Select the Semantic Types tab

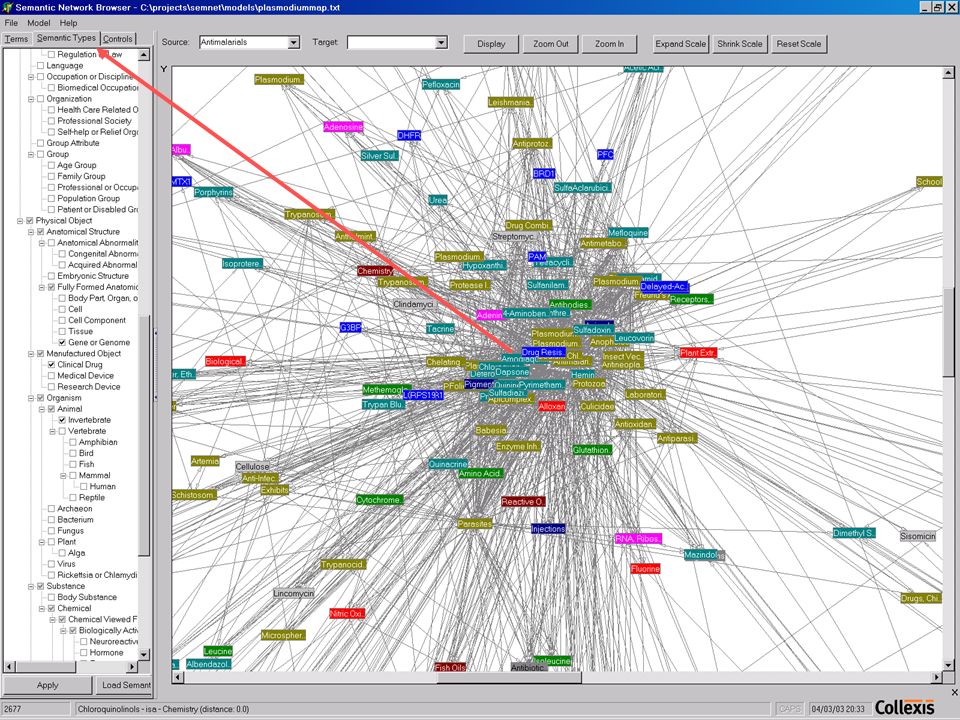(x=66, y=38)
